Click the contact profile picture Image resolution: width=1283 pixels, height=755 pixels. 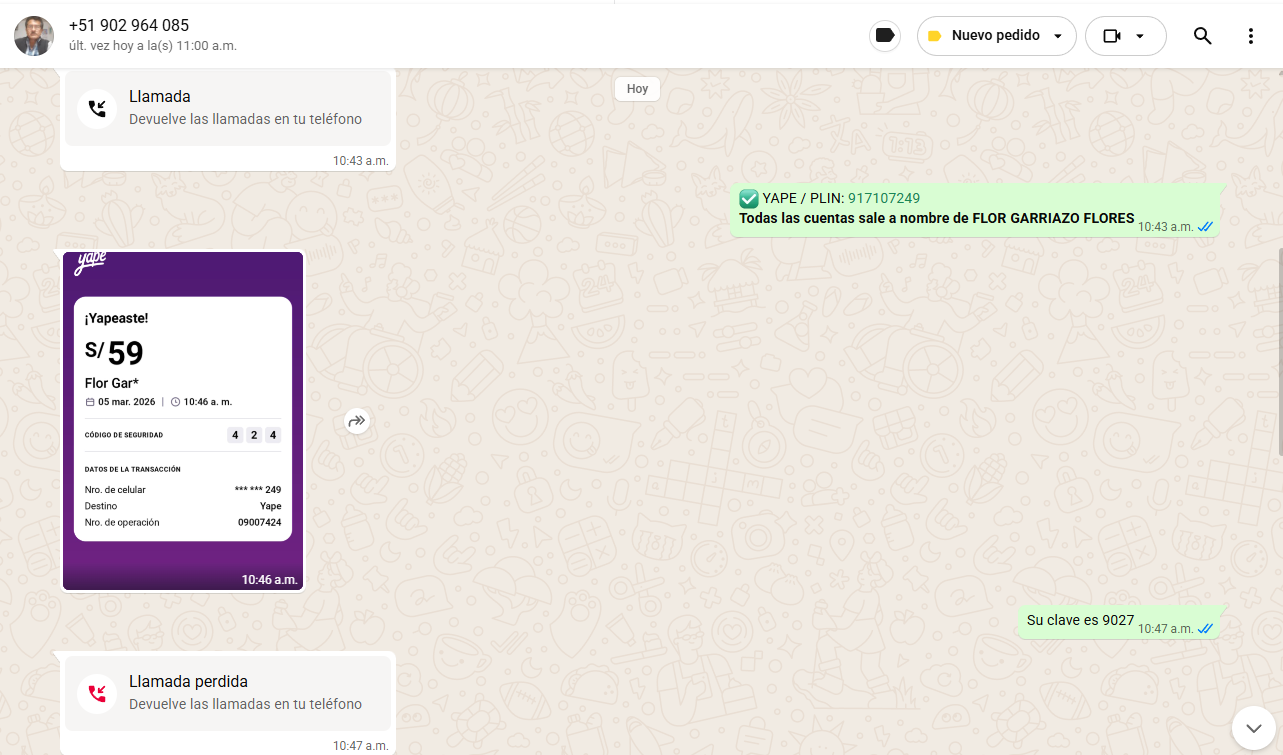click(x=34, y=36)
